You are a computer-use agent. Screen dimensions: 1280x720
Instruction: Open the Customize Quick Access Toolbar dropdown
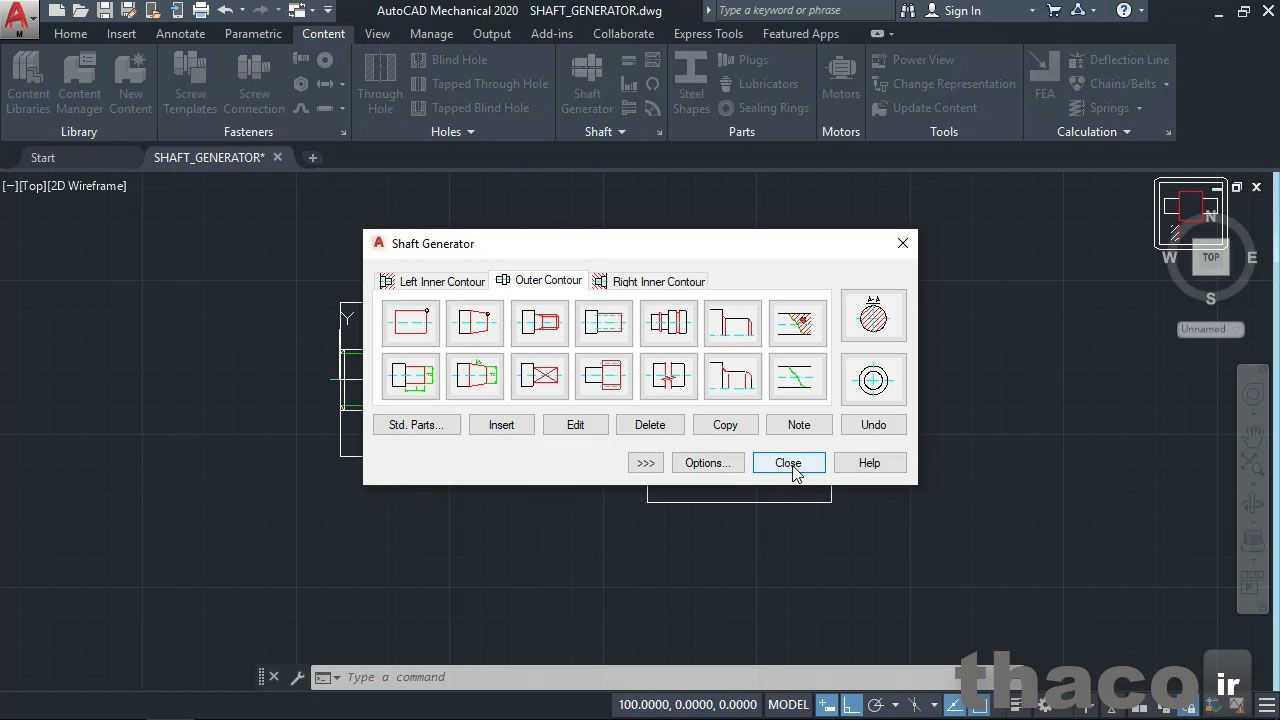328,11
